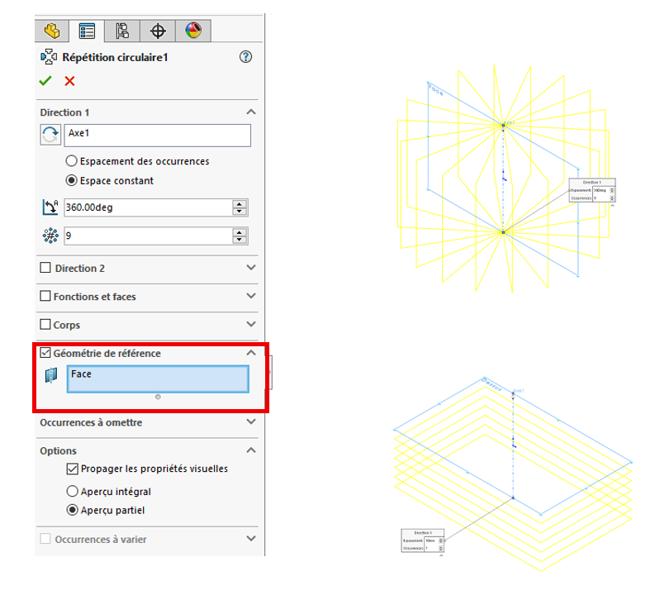This screenshot has width=665, height=600.
Task: Expand the Fonctions et faces section
Action: (250, 297)
